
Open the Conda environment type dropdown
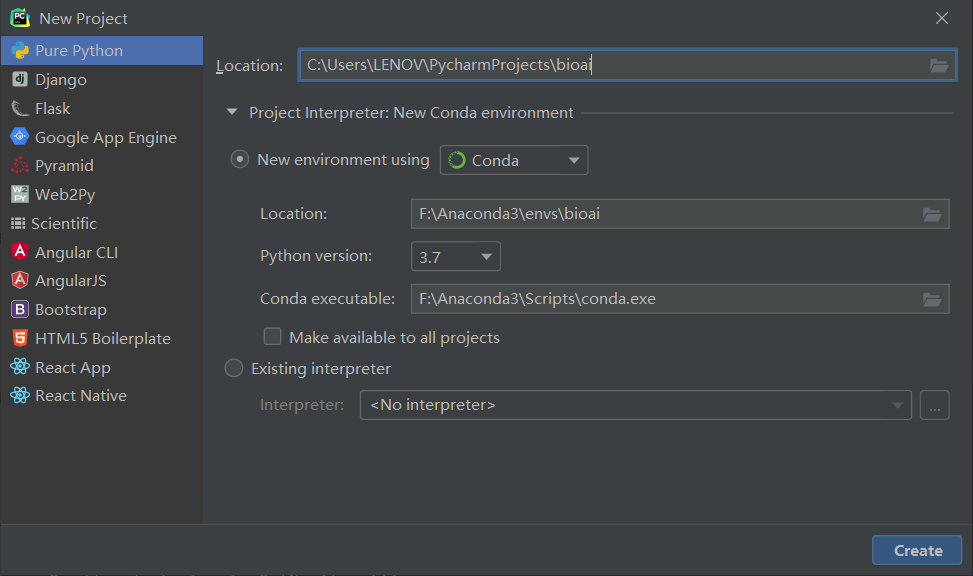coord(514,160)
